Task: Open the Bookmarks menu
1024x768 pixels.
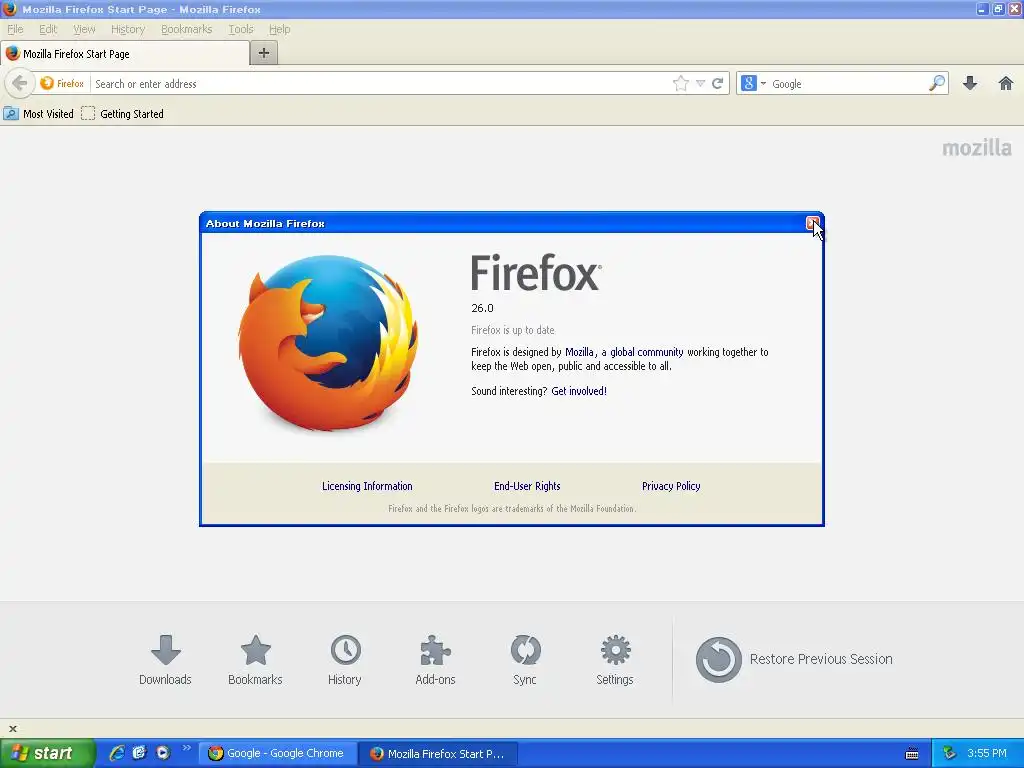Action: click(187, 29)
